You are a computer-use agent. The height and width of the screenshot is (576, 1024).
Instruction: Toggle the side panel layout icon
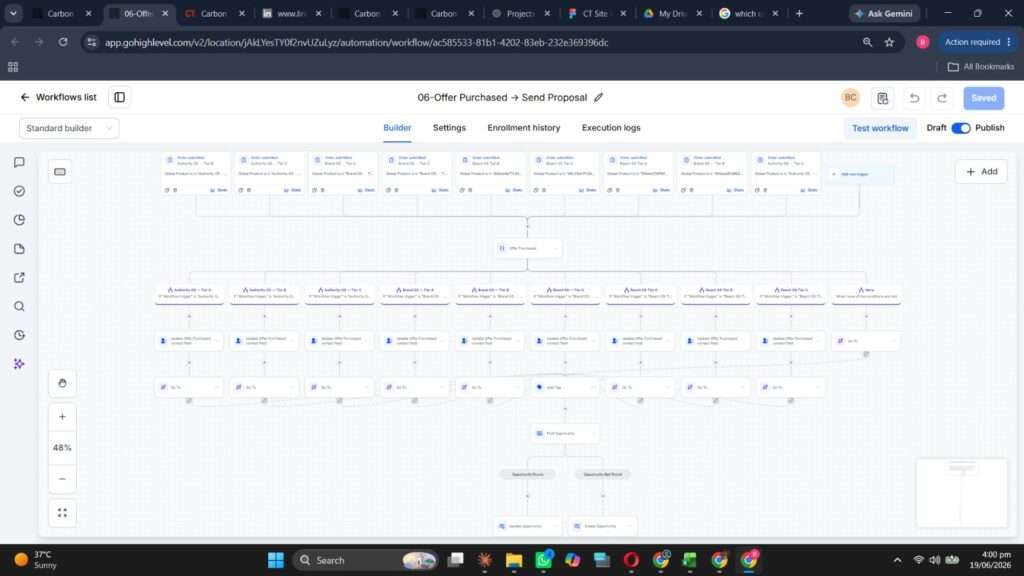120,97
